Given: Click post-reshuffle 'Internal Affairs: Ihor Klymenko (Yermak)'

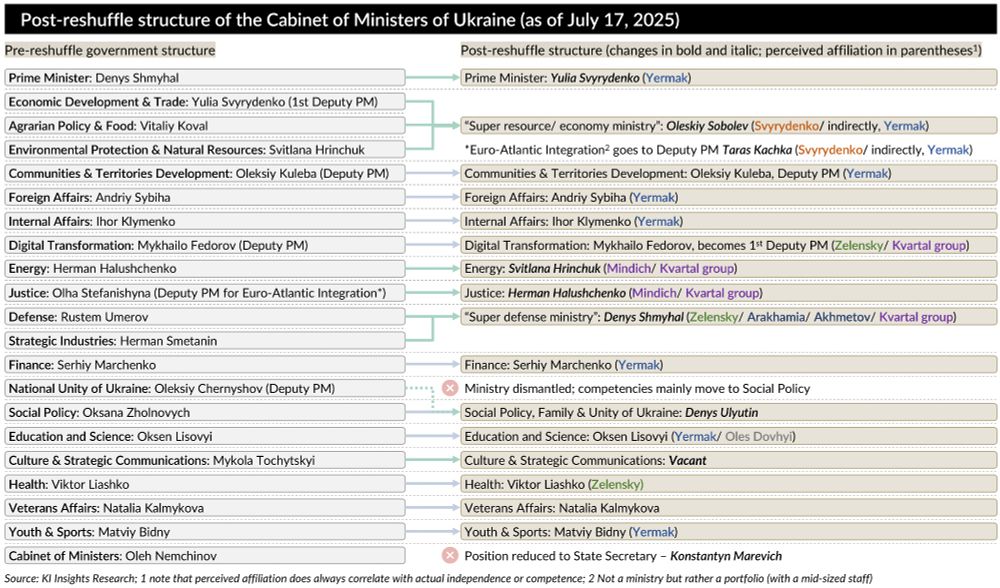Looking at the screenshot, I should 728,221.
